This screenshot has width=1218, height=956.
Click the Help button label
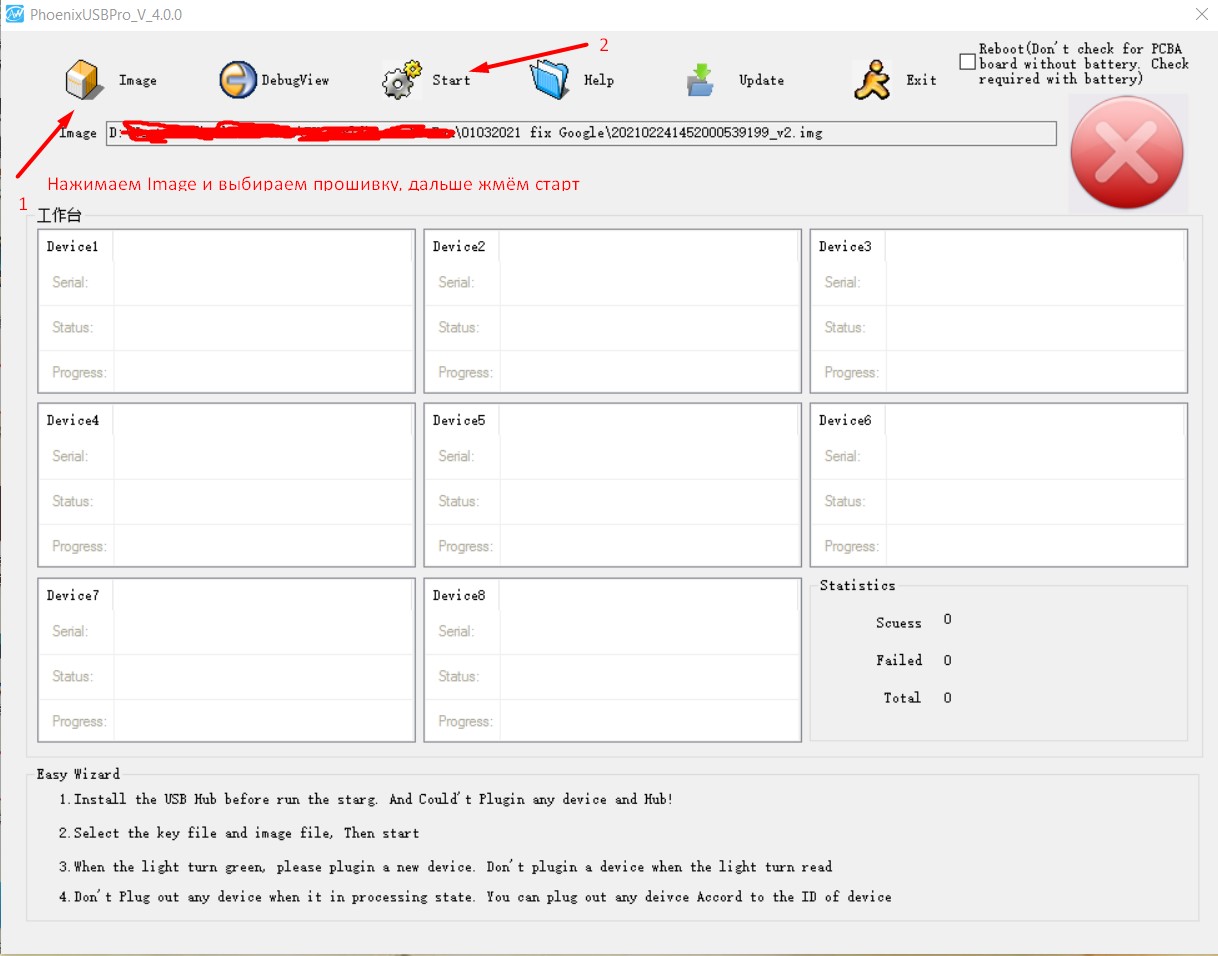click(x=599, y=81)
